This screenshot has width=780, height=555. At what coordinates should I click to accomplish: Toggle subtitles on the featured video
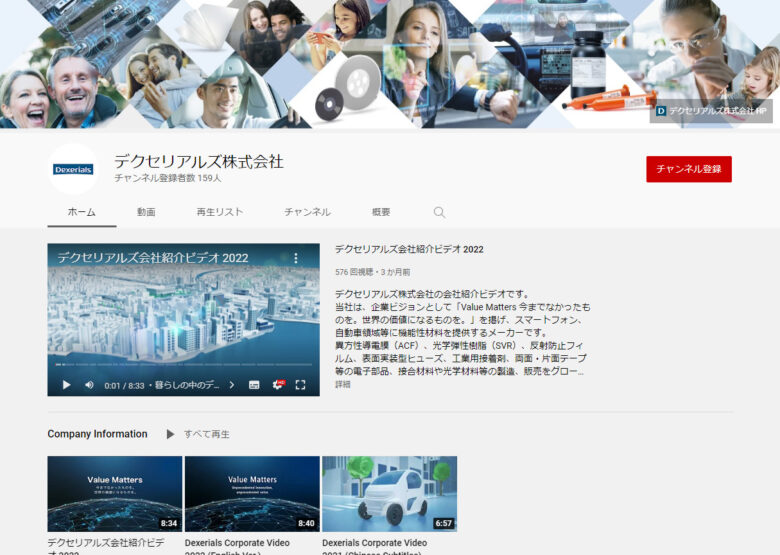pos(254,385)
